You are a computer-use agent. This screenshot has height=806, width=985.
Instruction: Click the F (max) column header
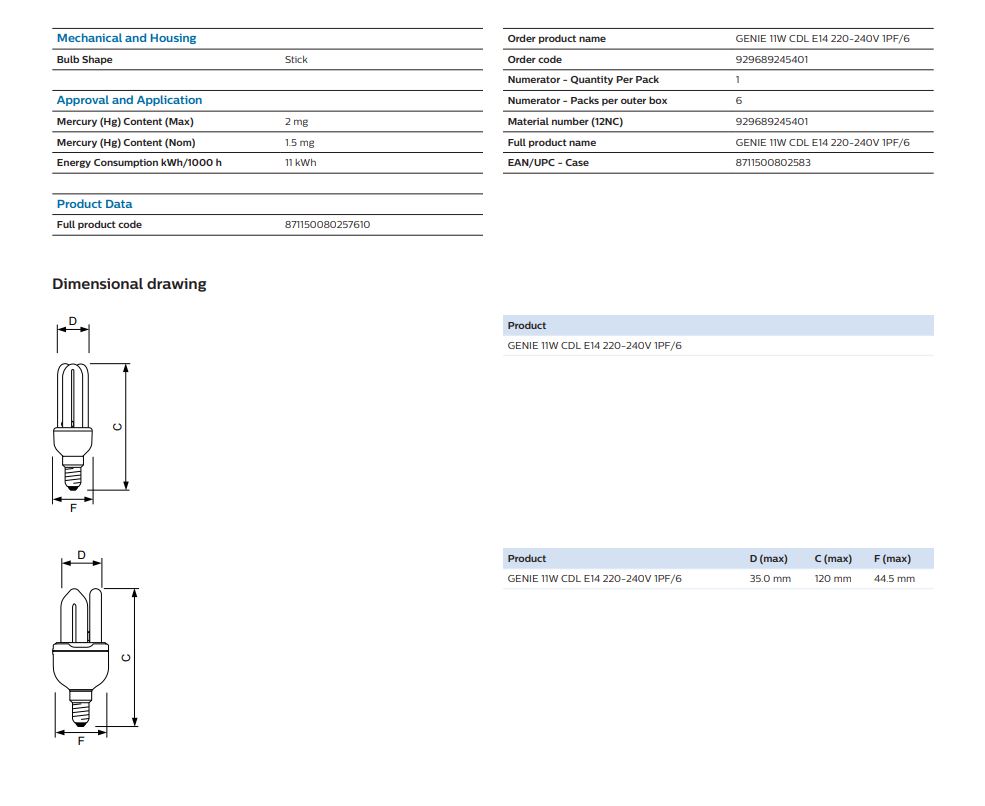[892, 558]
